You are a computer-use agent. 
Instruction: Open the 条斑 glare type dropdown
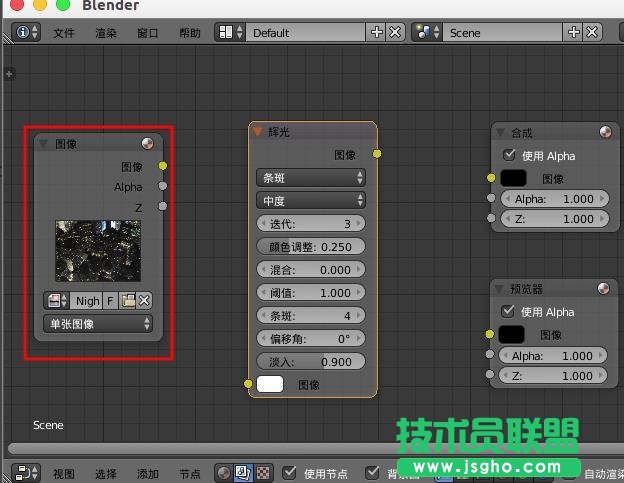click(x=311, y=178)
